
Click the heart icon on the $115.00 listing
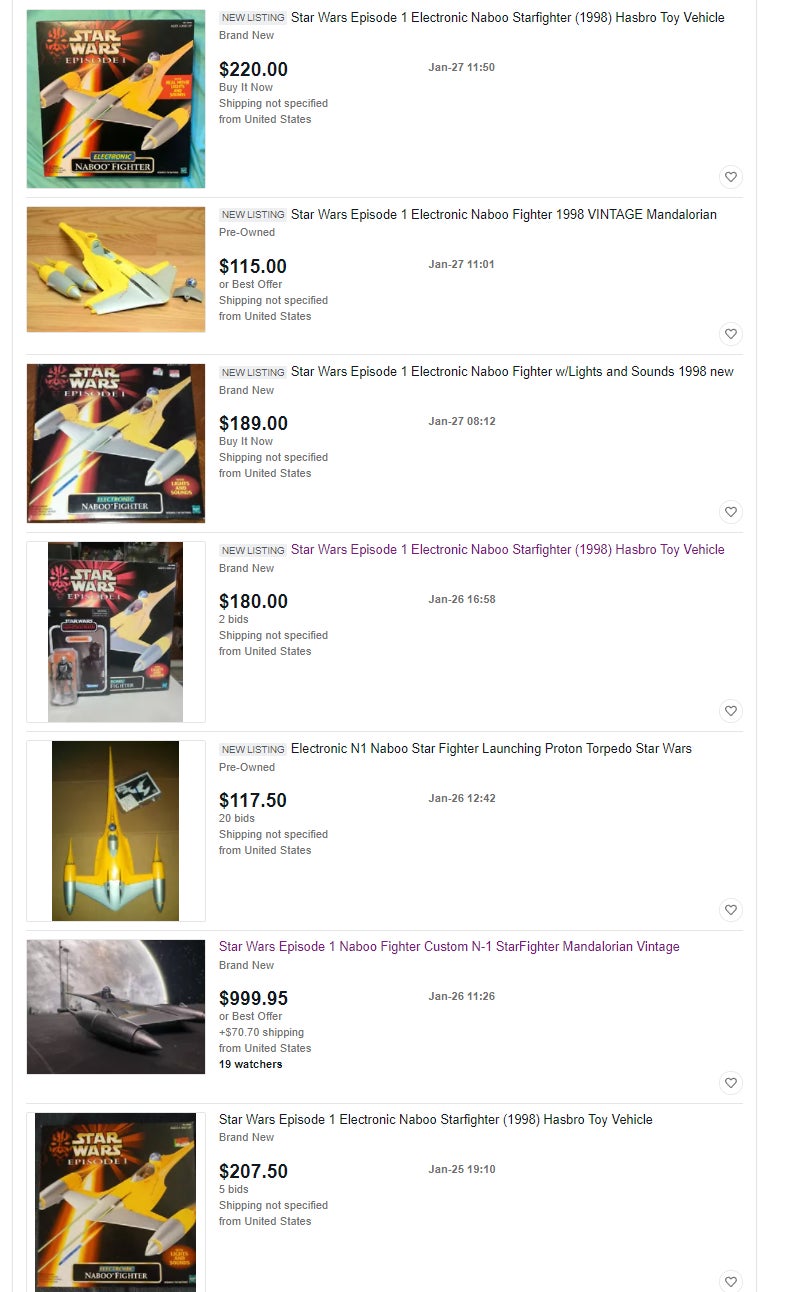coord(731,334)
